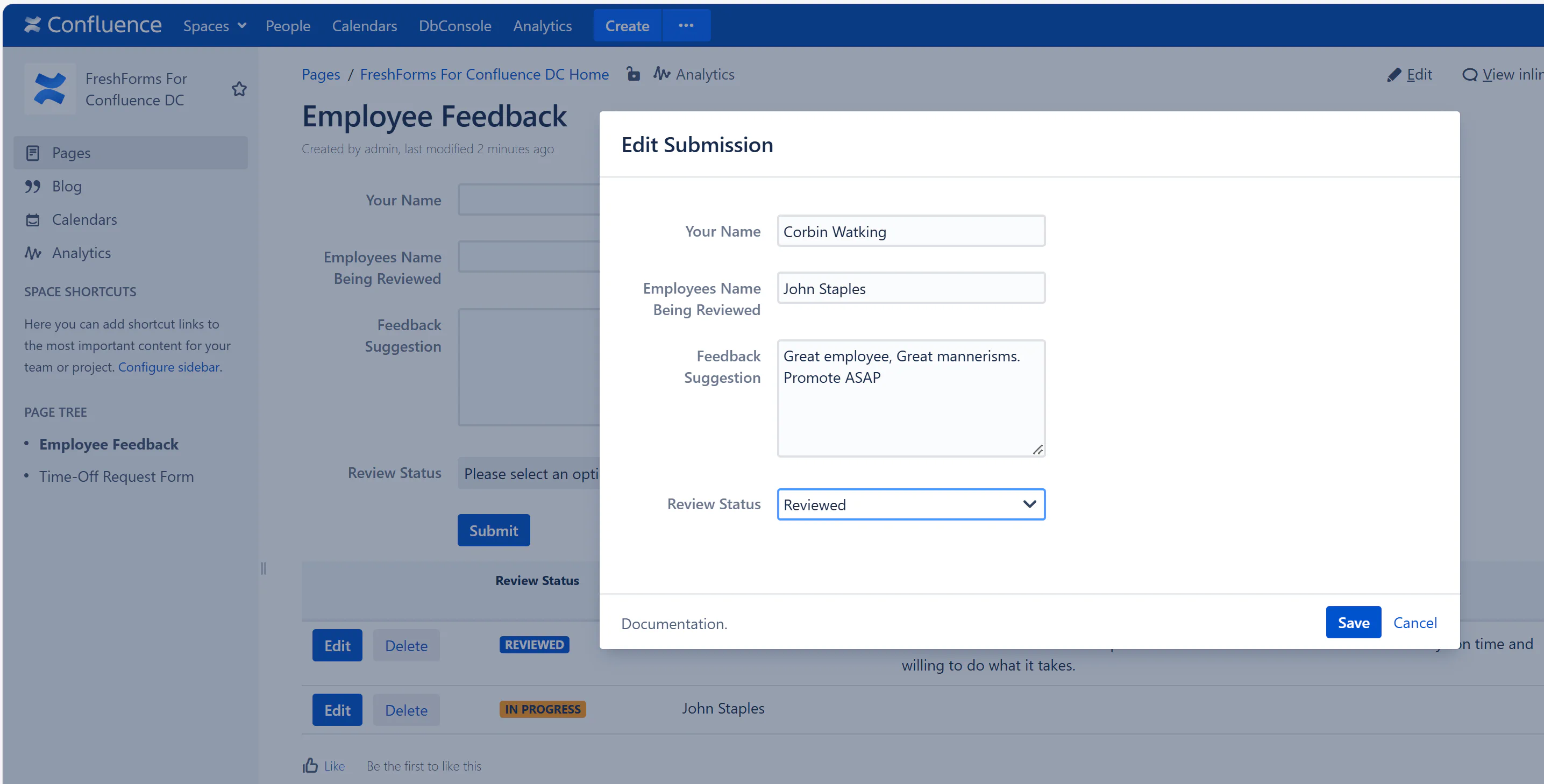Click the page restrictions unlock icon

coord(633,74)
